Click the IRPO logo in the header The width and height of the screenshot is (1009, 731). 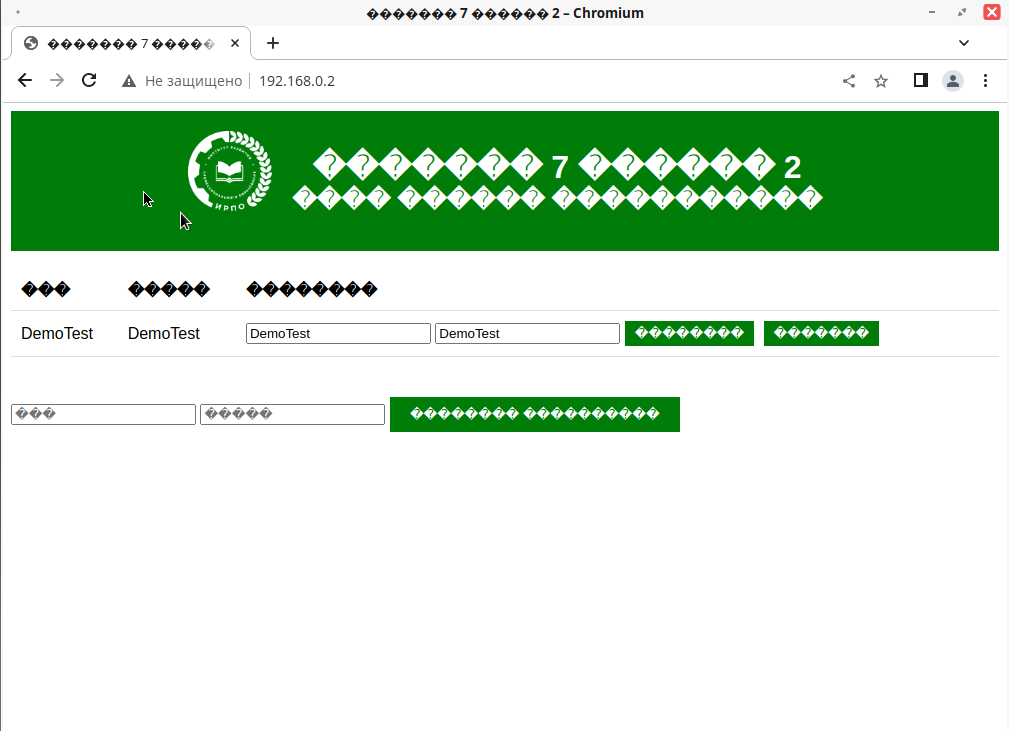coord(230,172)
